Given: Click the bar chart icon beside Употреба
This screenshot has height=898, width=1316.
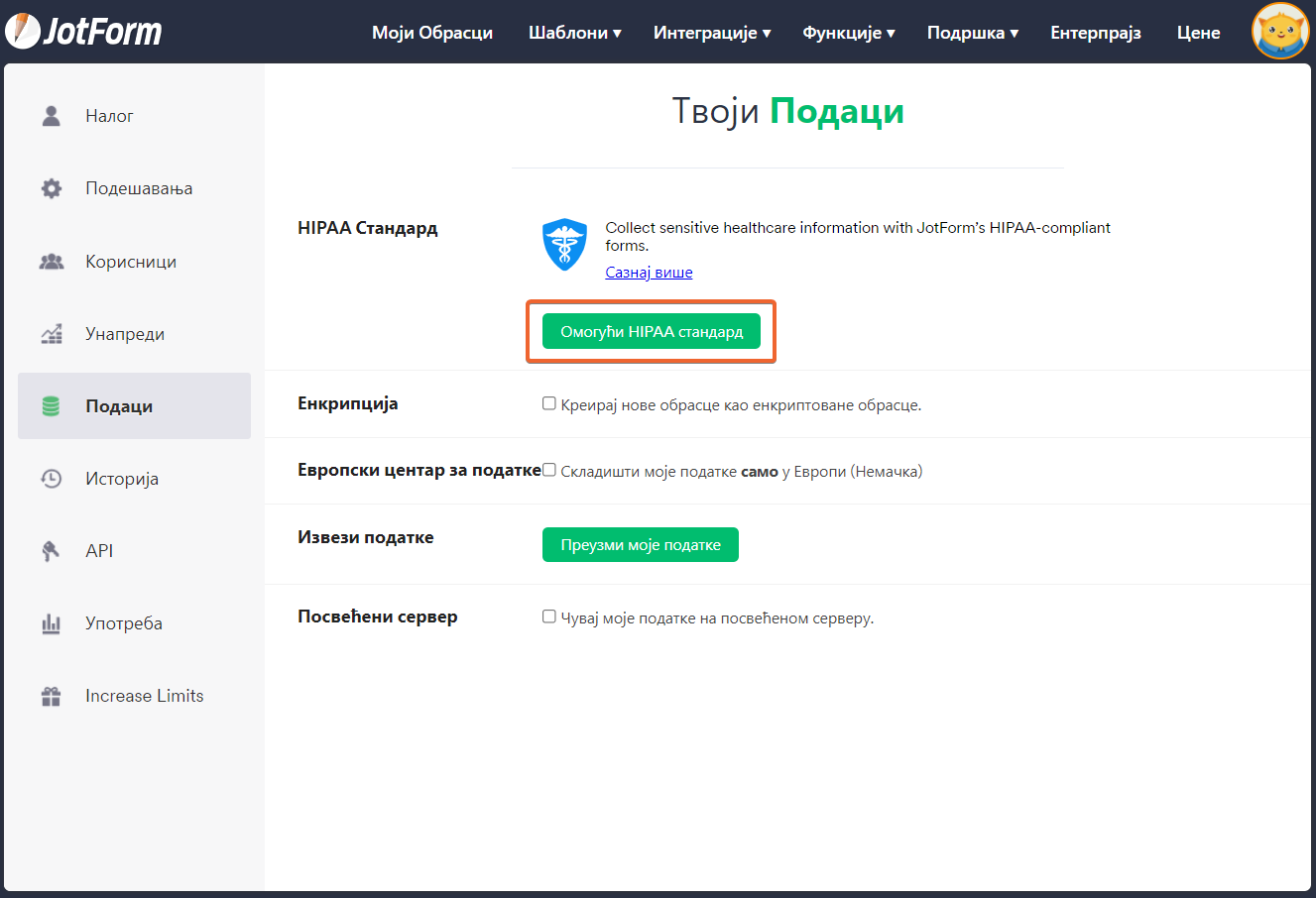Looking at the screenshot, I should [51, 623].
